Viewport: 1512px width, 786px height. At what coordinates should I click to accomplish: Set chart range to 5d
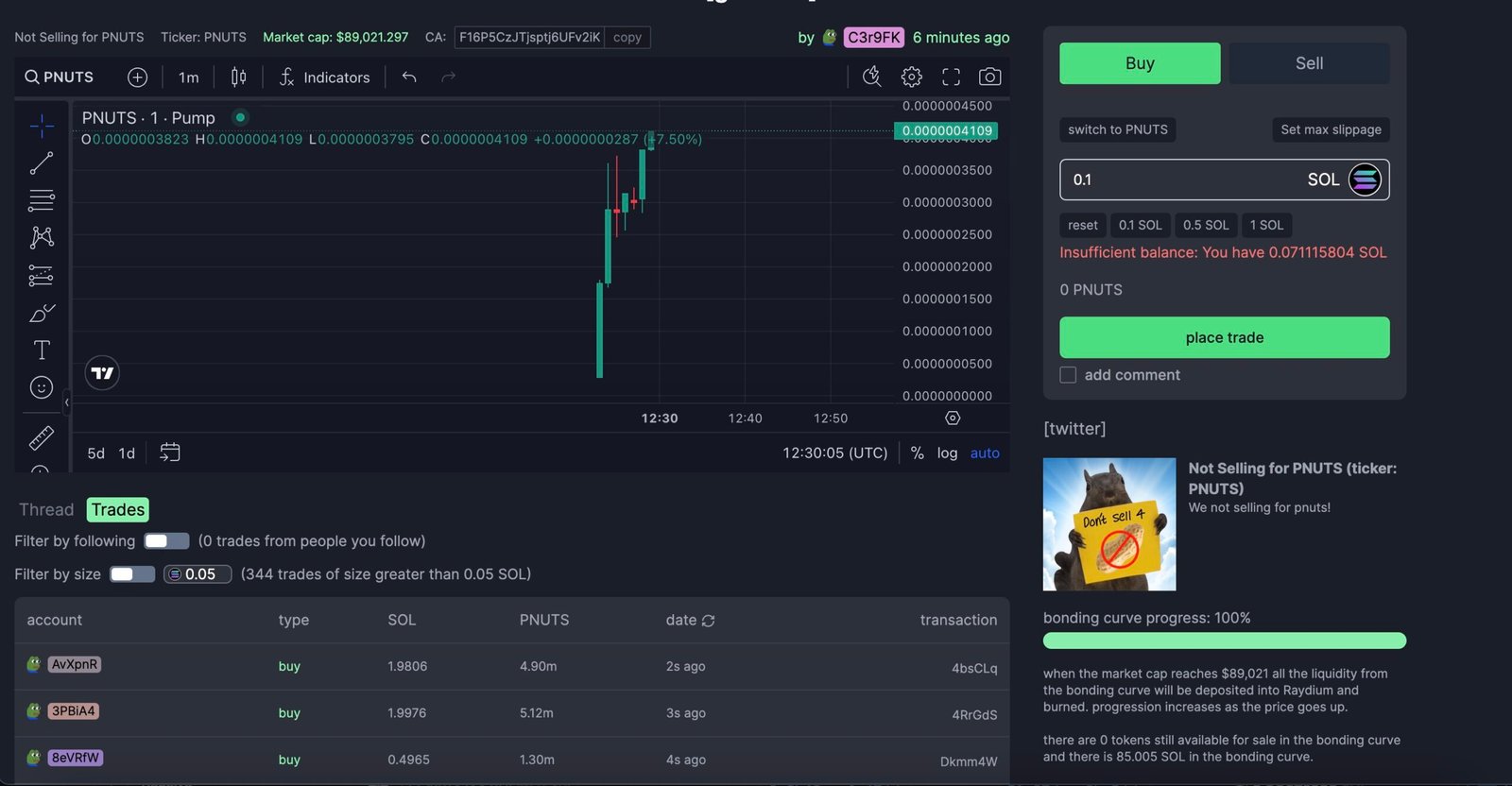click(96, 453)
